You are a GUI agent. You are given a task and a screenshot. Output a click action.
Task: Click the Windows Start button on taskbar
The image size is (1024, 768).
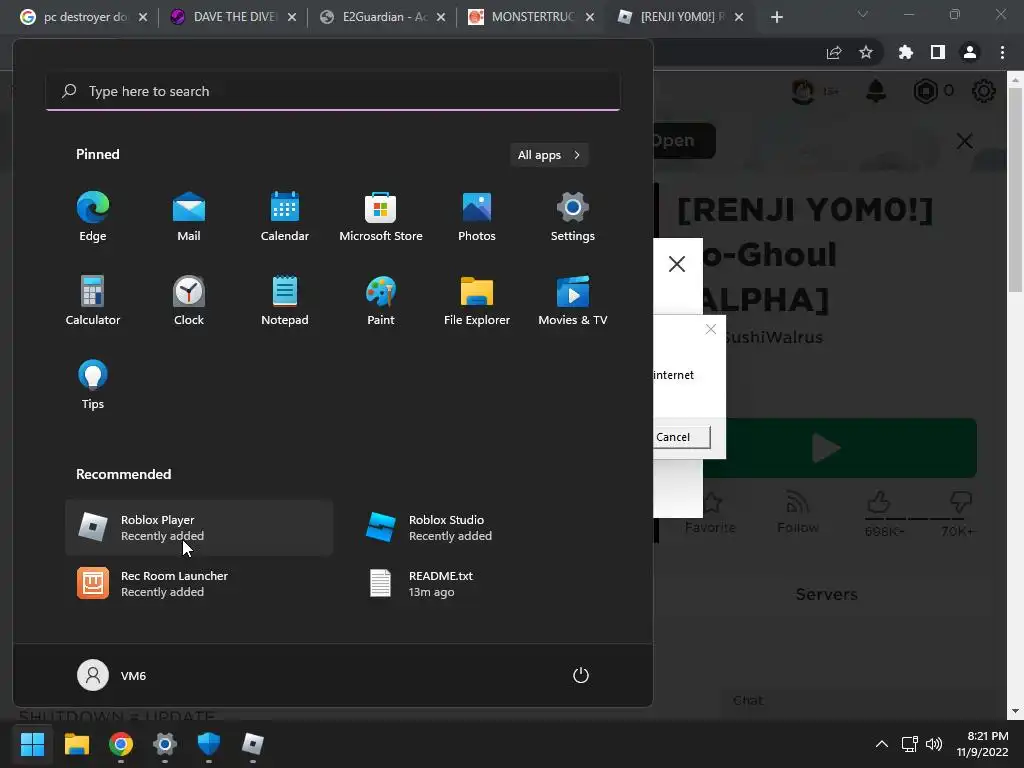[32, 744]
